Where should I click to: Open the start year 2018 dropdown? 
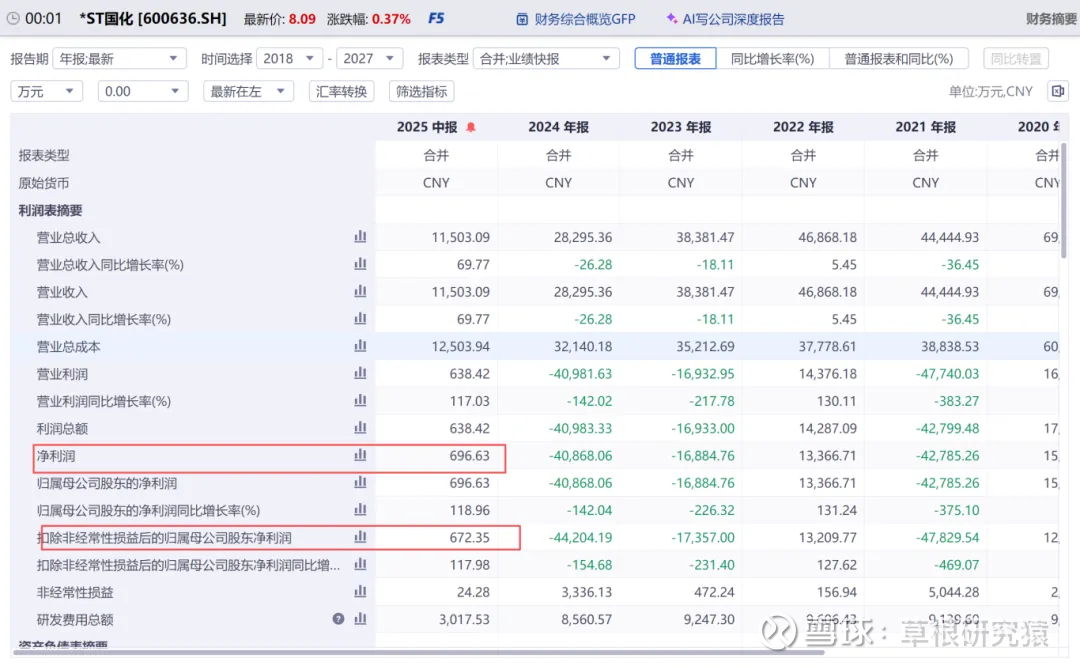290,59
